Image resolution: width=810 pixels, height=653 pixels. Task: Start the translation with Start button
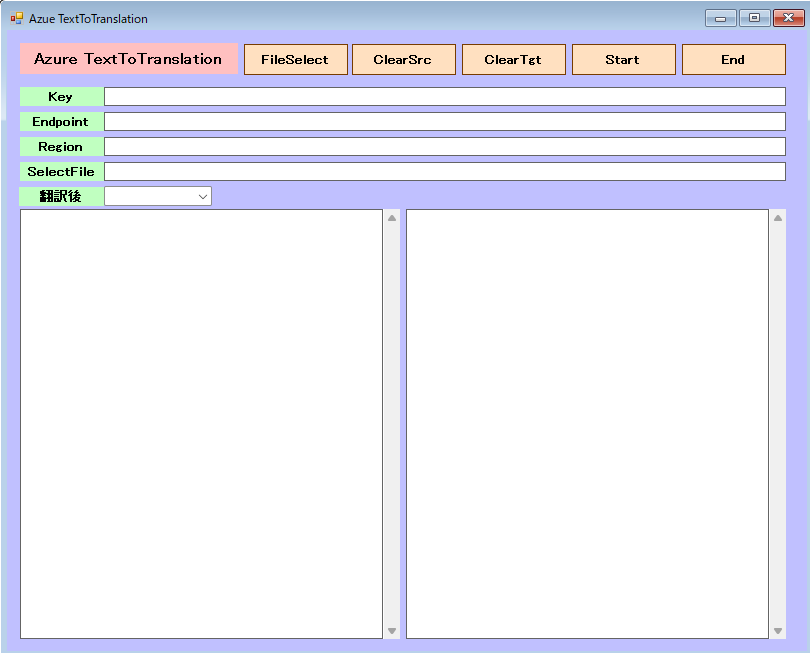click(x=623, y=60)
